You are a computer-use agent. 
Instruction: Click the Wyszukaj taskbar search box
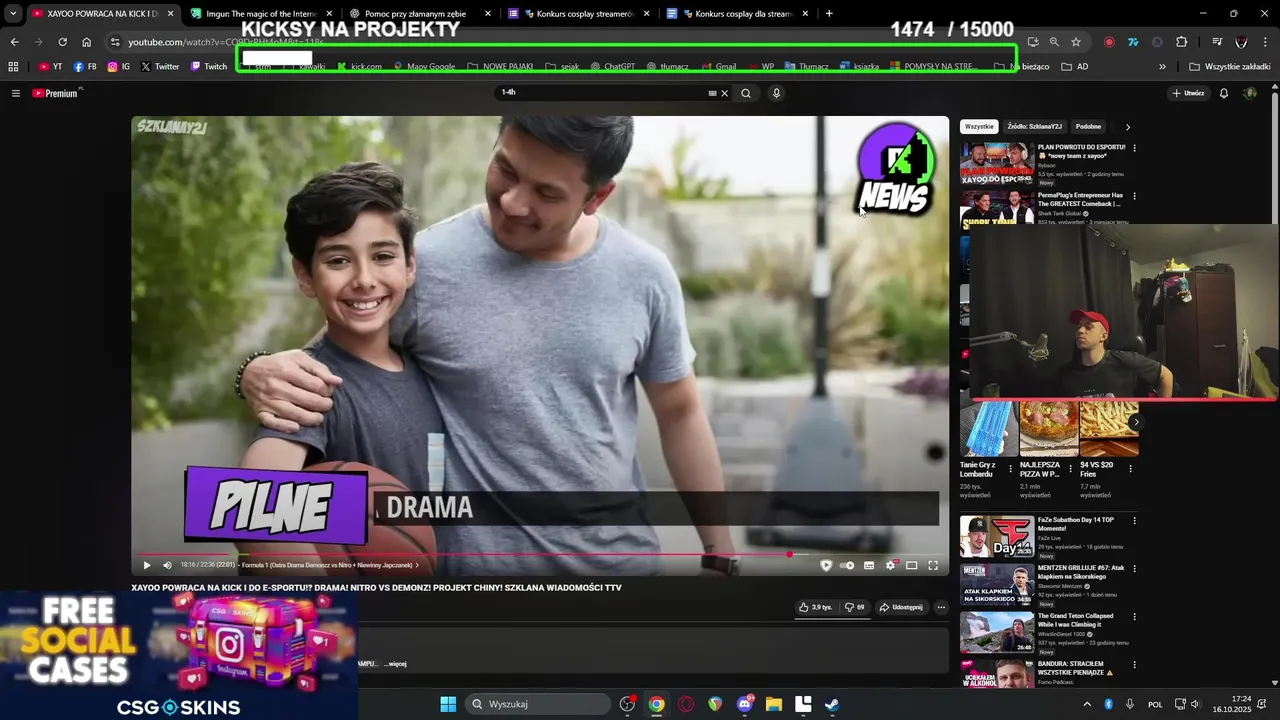538,704
